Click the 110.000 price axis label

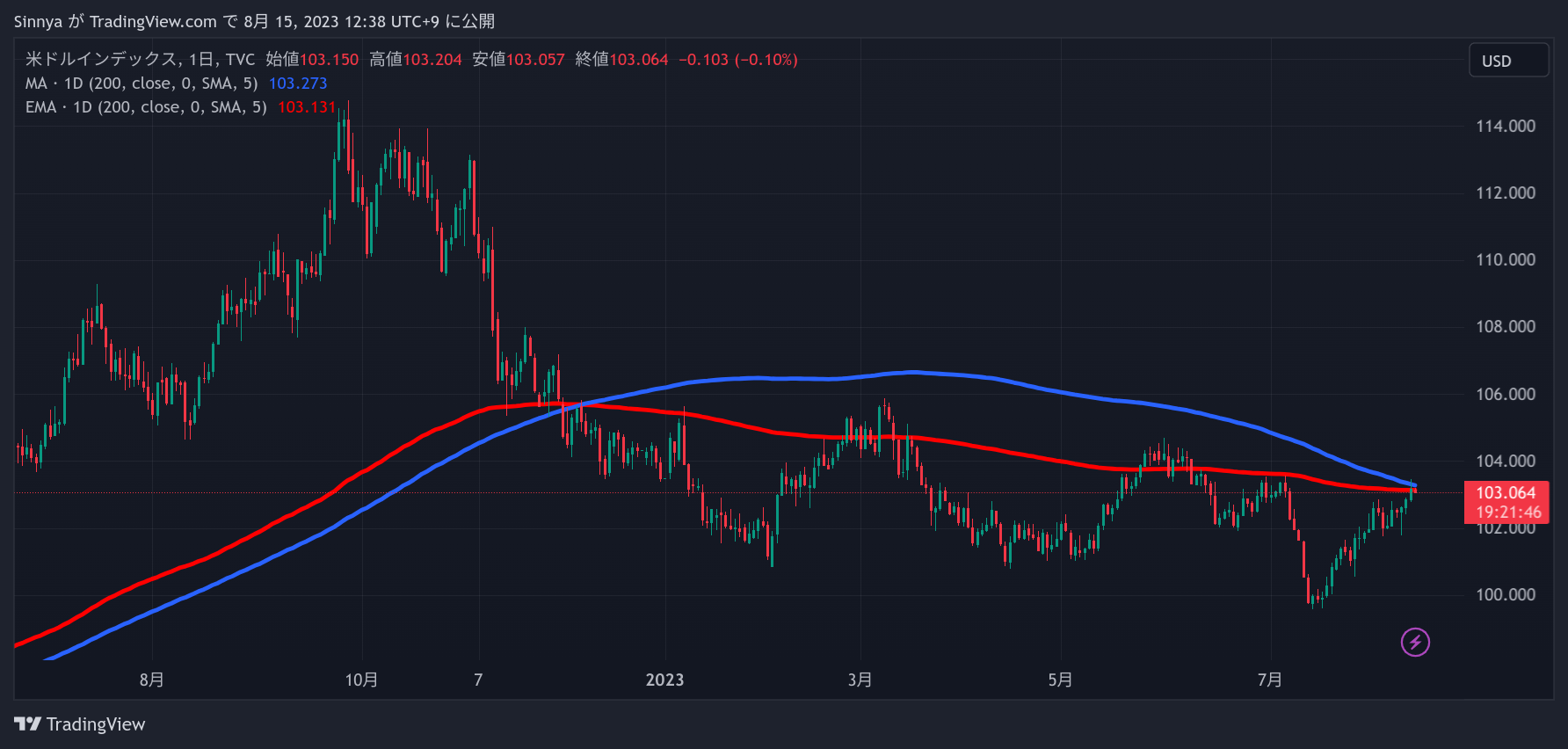point(1506,260)
